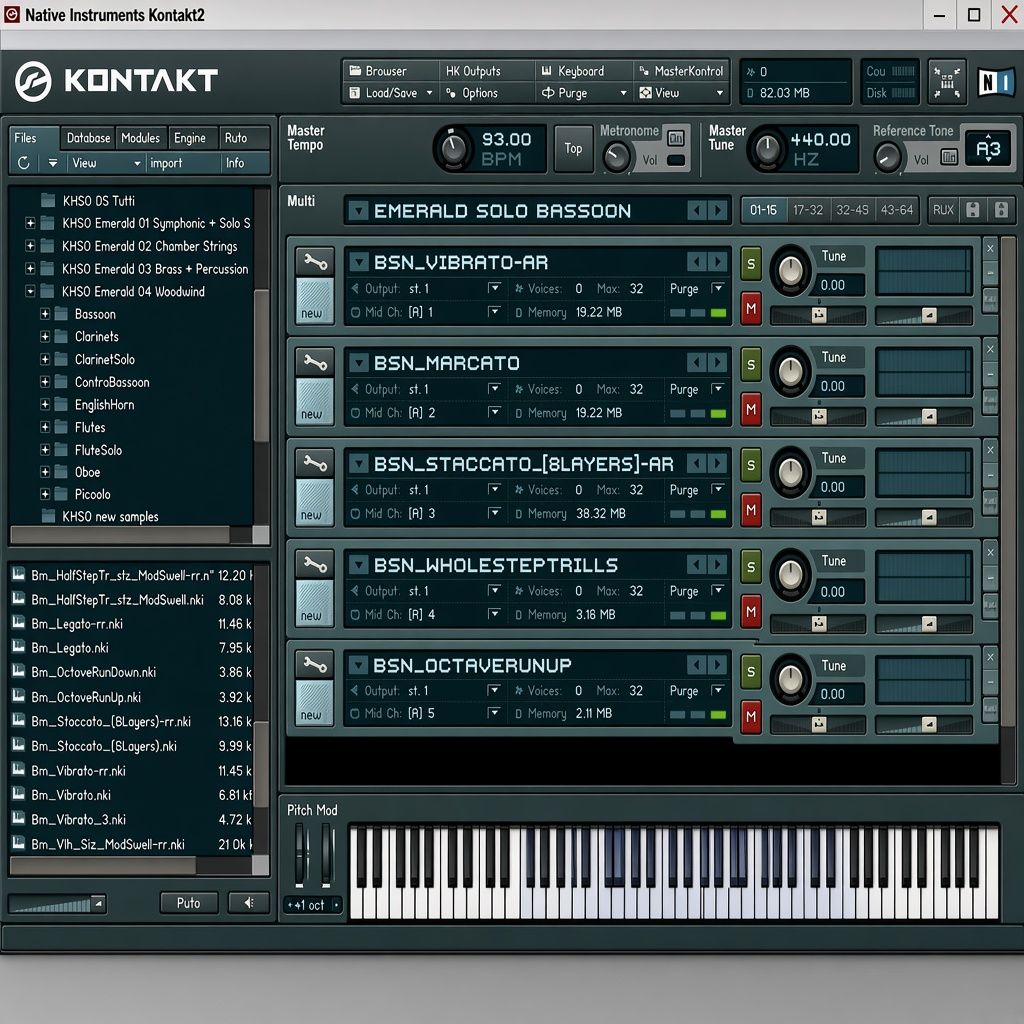Open the Output dropdown for BSN_VIBRATO-AR
The image size is (1024, 1024).
[x=494, y=288]
